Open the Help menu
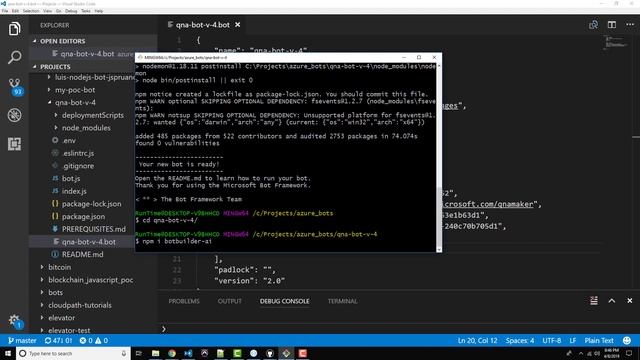Screen dimensions: 640x360 pos(99,11)
